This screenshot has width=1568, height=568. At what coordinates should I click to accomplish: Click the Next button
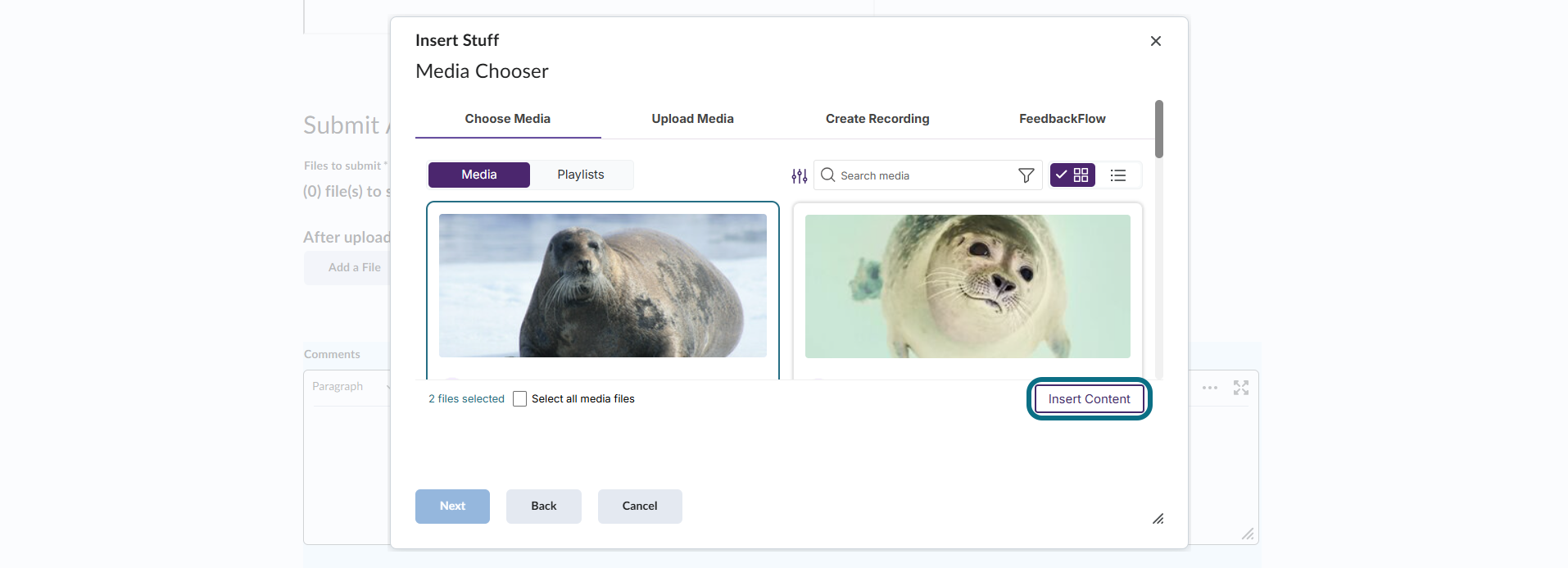coord(452,507)
